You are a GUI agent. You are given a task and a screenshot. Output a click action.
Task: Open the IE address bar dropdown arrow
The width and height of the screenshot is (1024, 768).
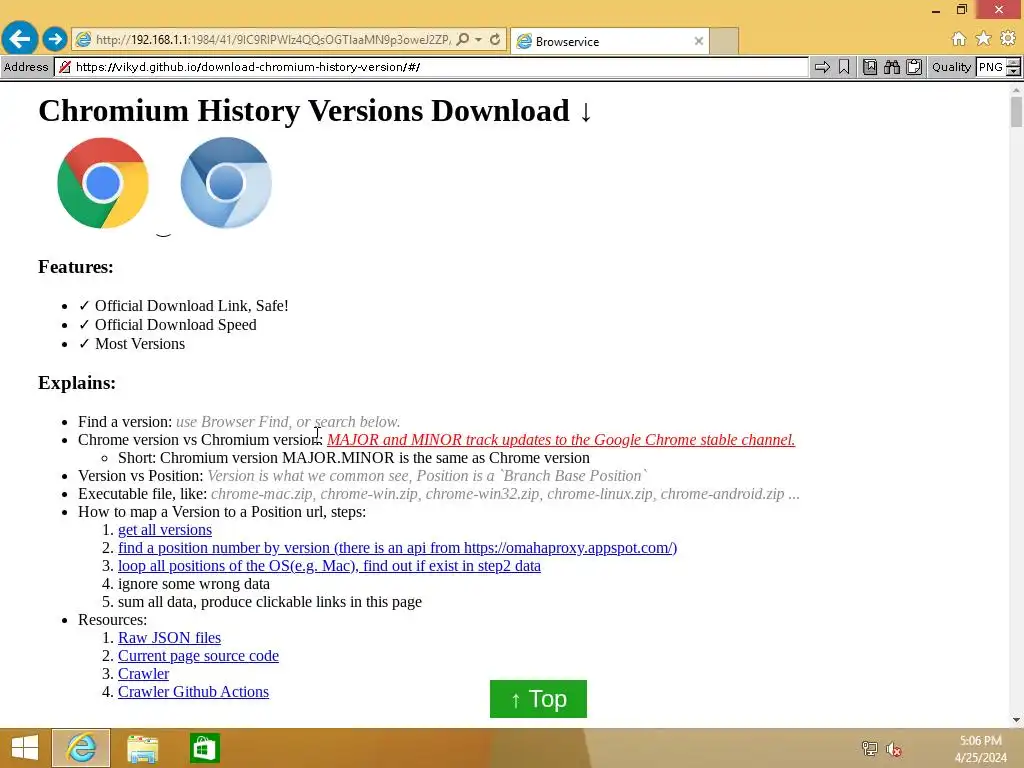pyautogui.click(x=479, y=39)
